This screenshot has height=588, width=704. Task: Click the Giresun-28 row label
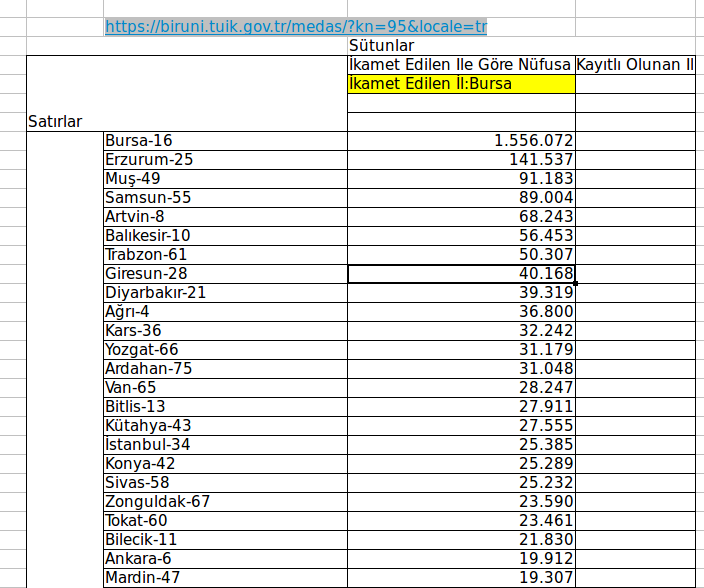(x=146, y=273)
